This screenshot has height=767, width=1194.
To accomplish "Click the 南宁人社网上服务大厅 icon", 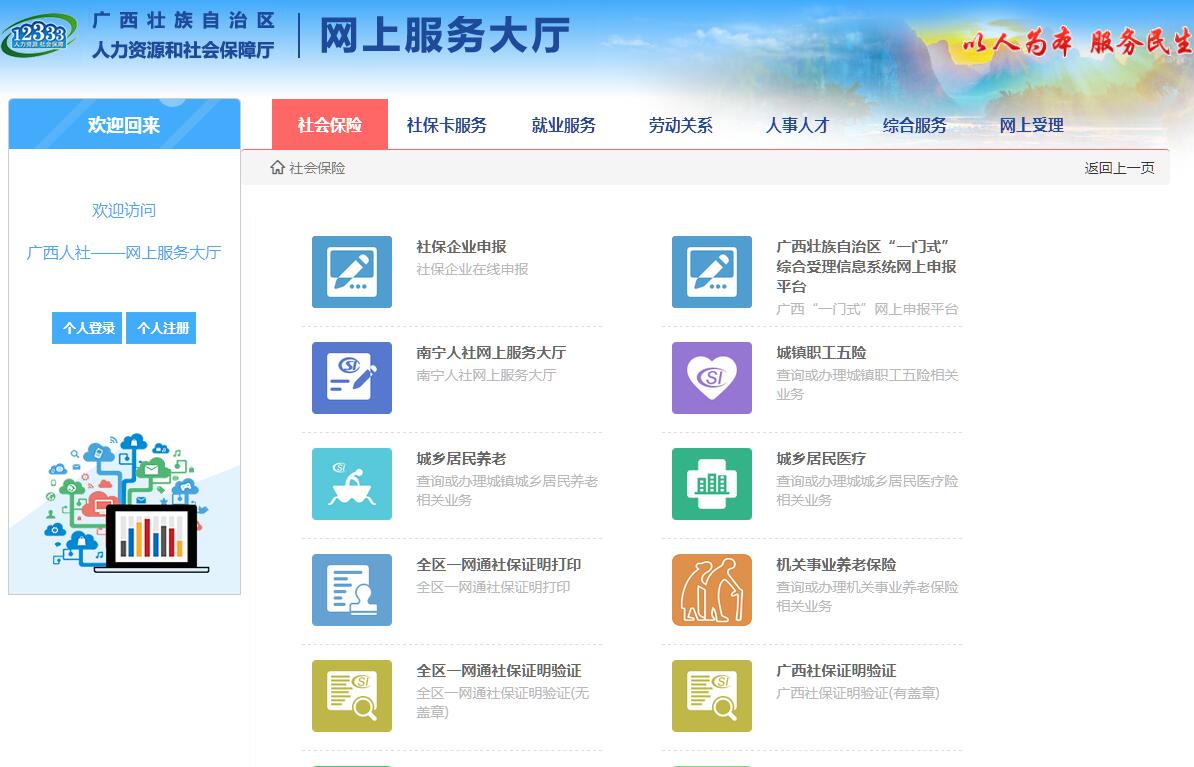I will pyautogui.click(x=352, y=378).
